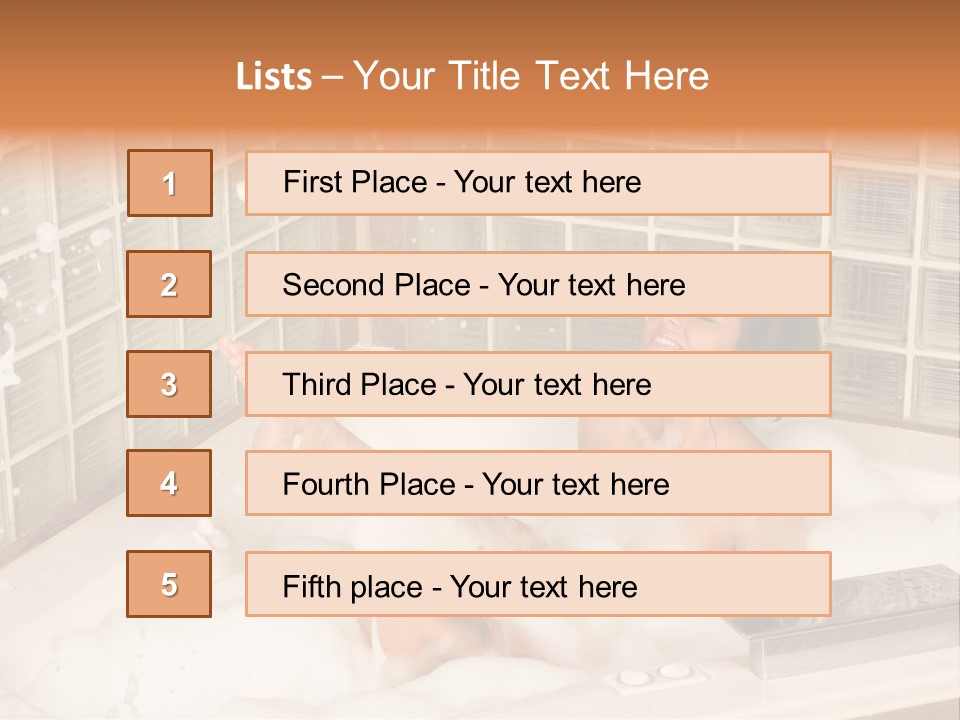Click the orange header banner
Image resolution: width=960 pixels, height=720 pixels.
tap(480, 66)
